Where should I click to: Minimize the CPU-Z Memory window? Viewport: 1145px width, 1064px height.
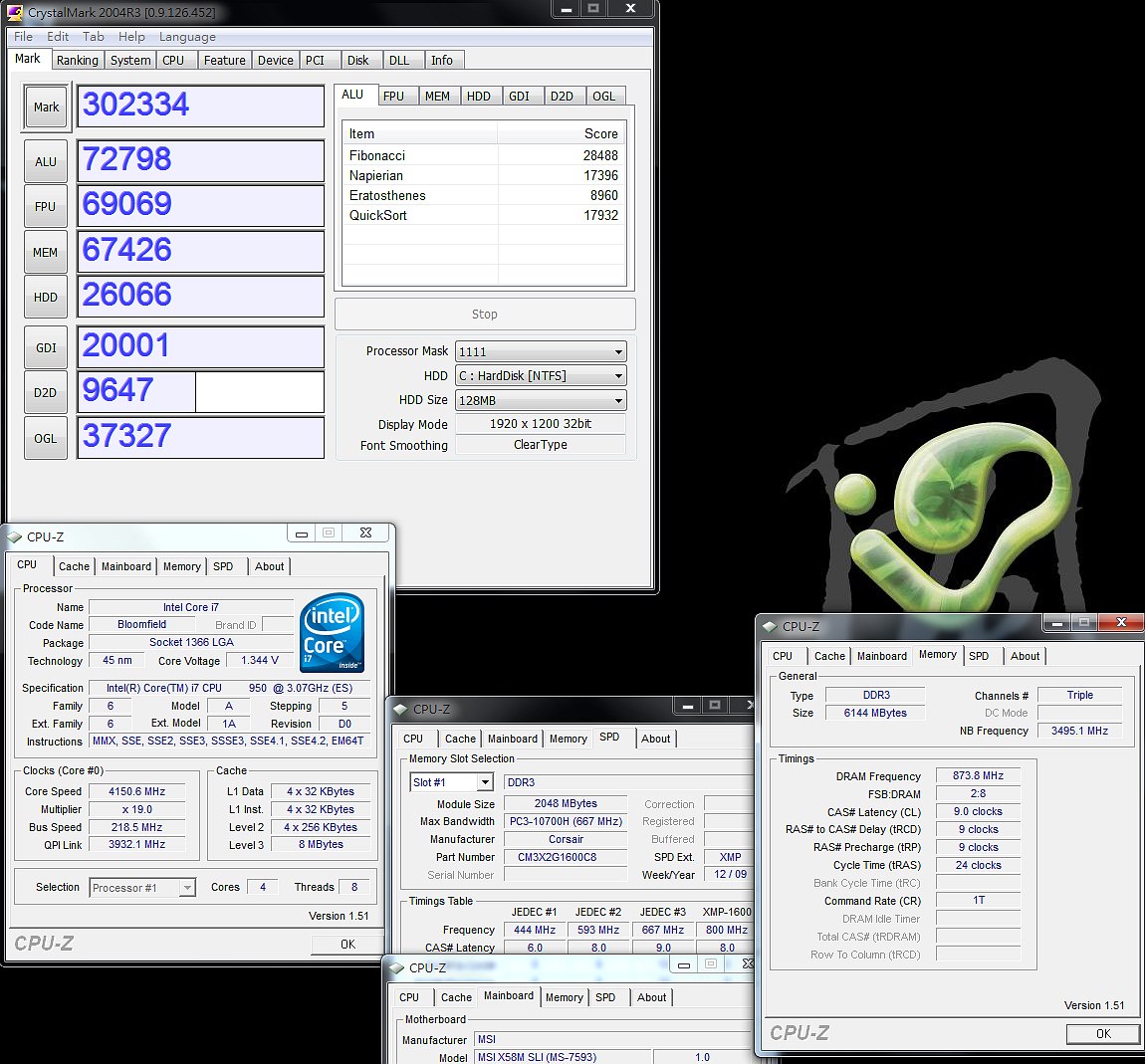1056,623
